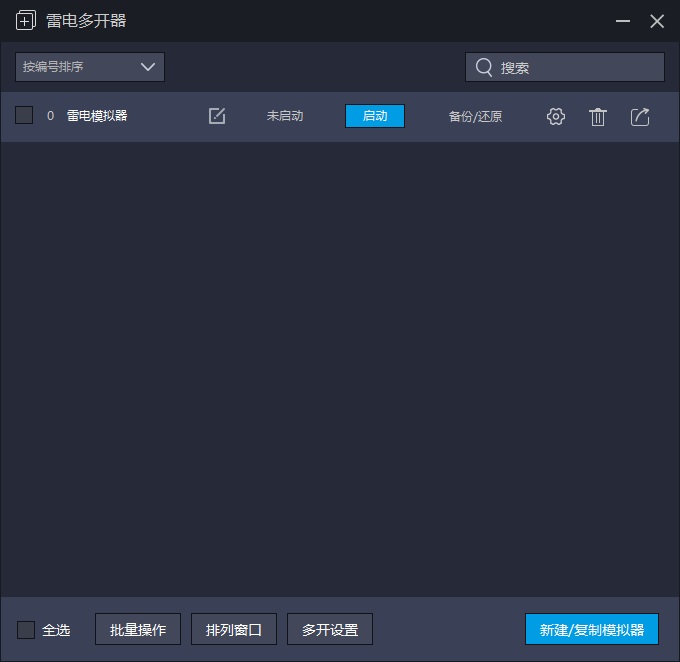Tick the checkbox for 雷电模拟器 row

tap(24, 115)
